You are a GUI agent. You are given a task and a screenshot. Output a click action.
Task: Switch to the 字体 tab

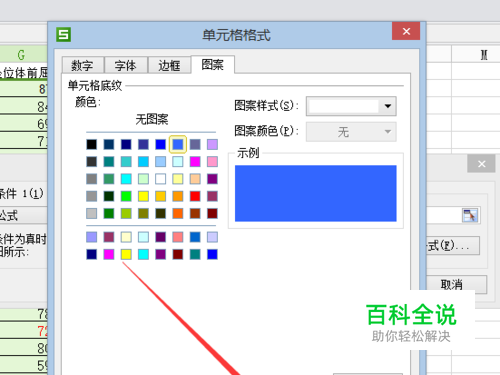point(126,65)
